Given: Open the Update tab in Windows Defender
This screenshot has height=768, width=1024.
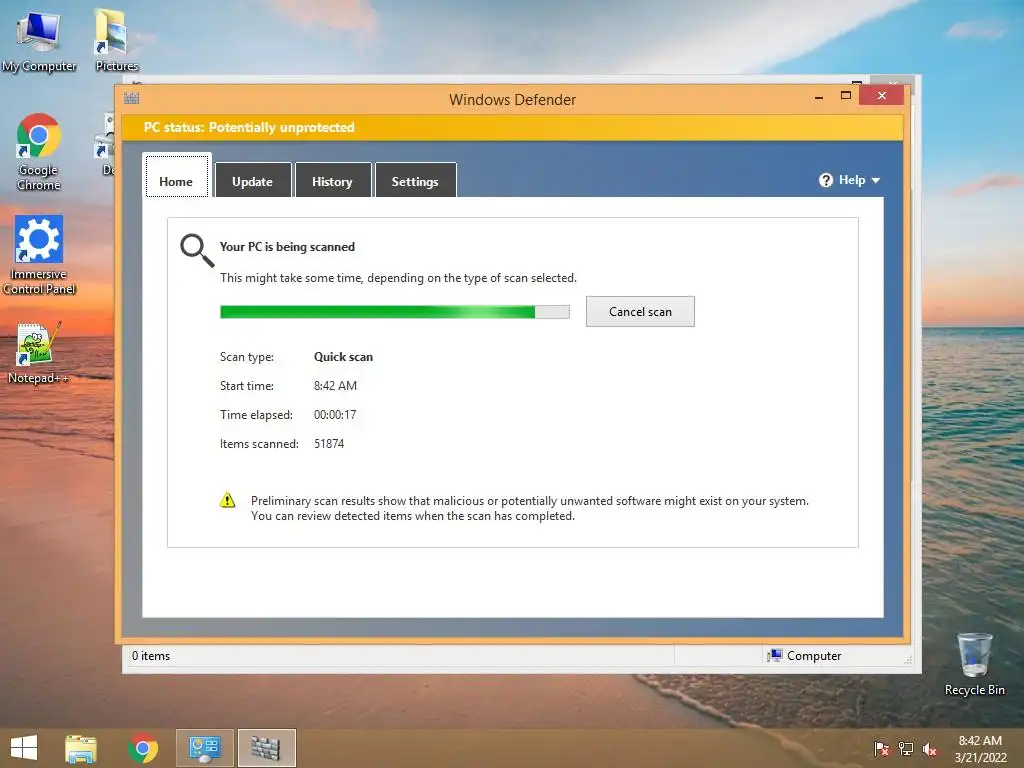Looking at the screenshot, I should point(253,180).
